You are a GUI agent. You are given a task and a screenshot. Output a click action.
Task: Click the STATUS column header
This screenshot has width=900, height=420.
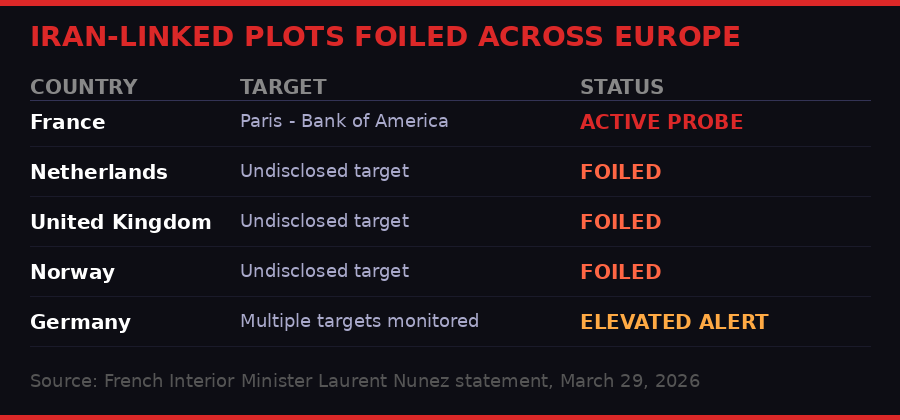621,87
